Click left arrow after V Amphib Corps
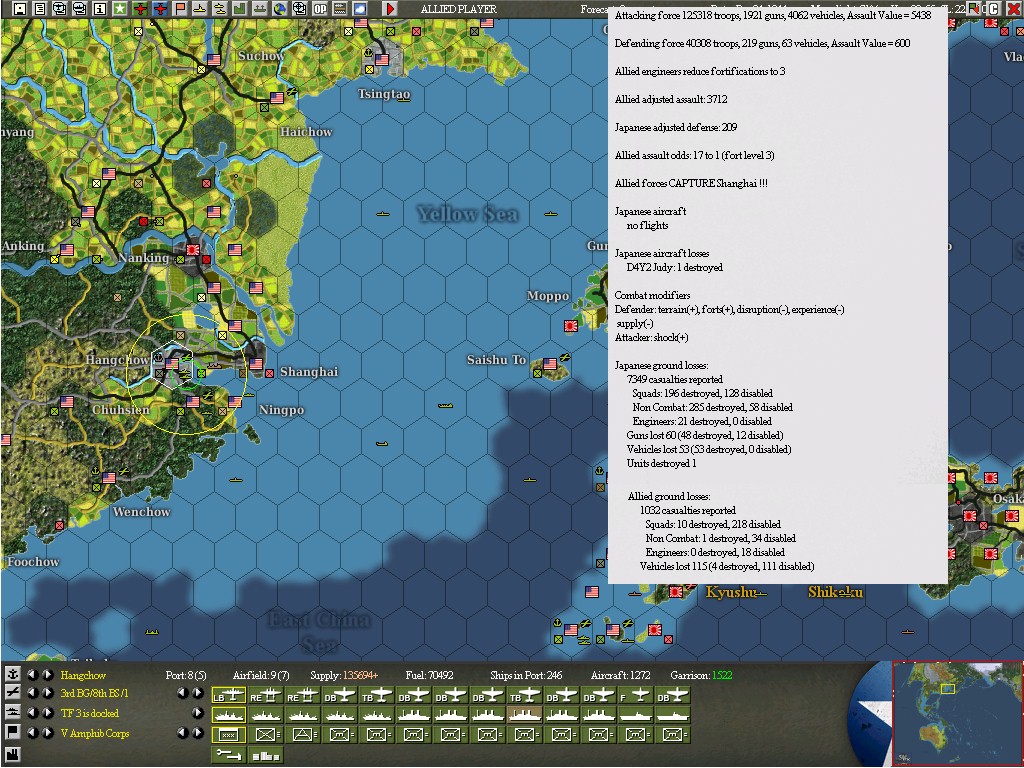The height and width of the screenshot is (768, 1024). [x=182, y=733]
